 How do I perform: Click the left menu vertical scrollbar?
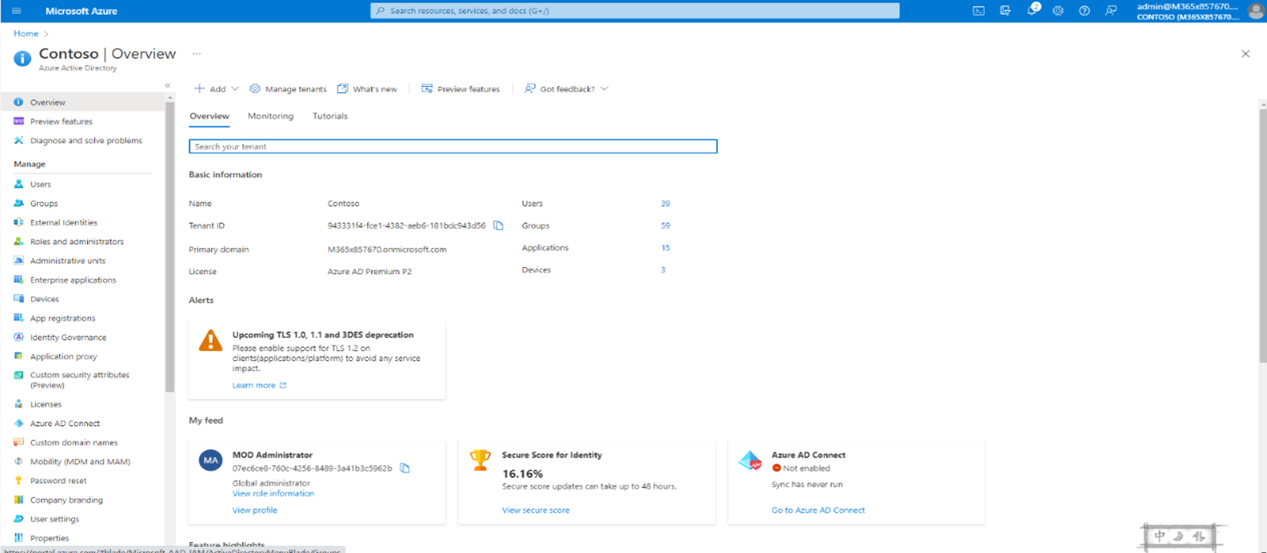(x=170, y=245)
